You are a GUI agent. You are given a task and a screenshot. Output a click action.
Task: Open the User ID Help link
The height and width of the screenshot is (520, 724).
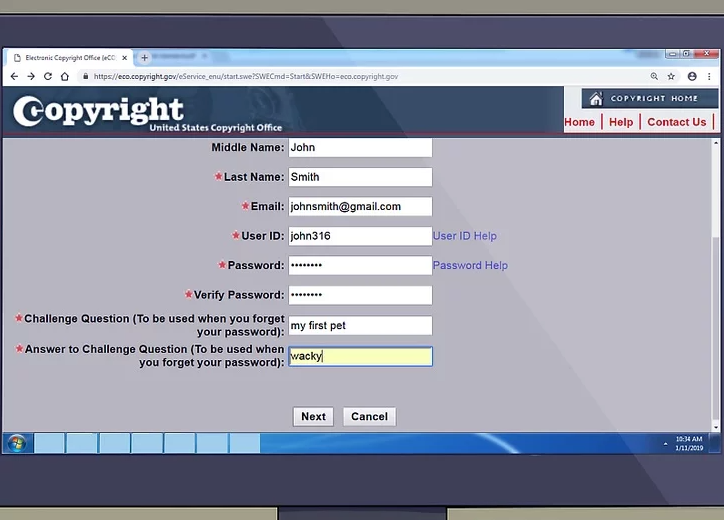[x=464, y=236]
